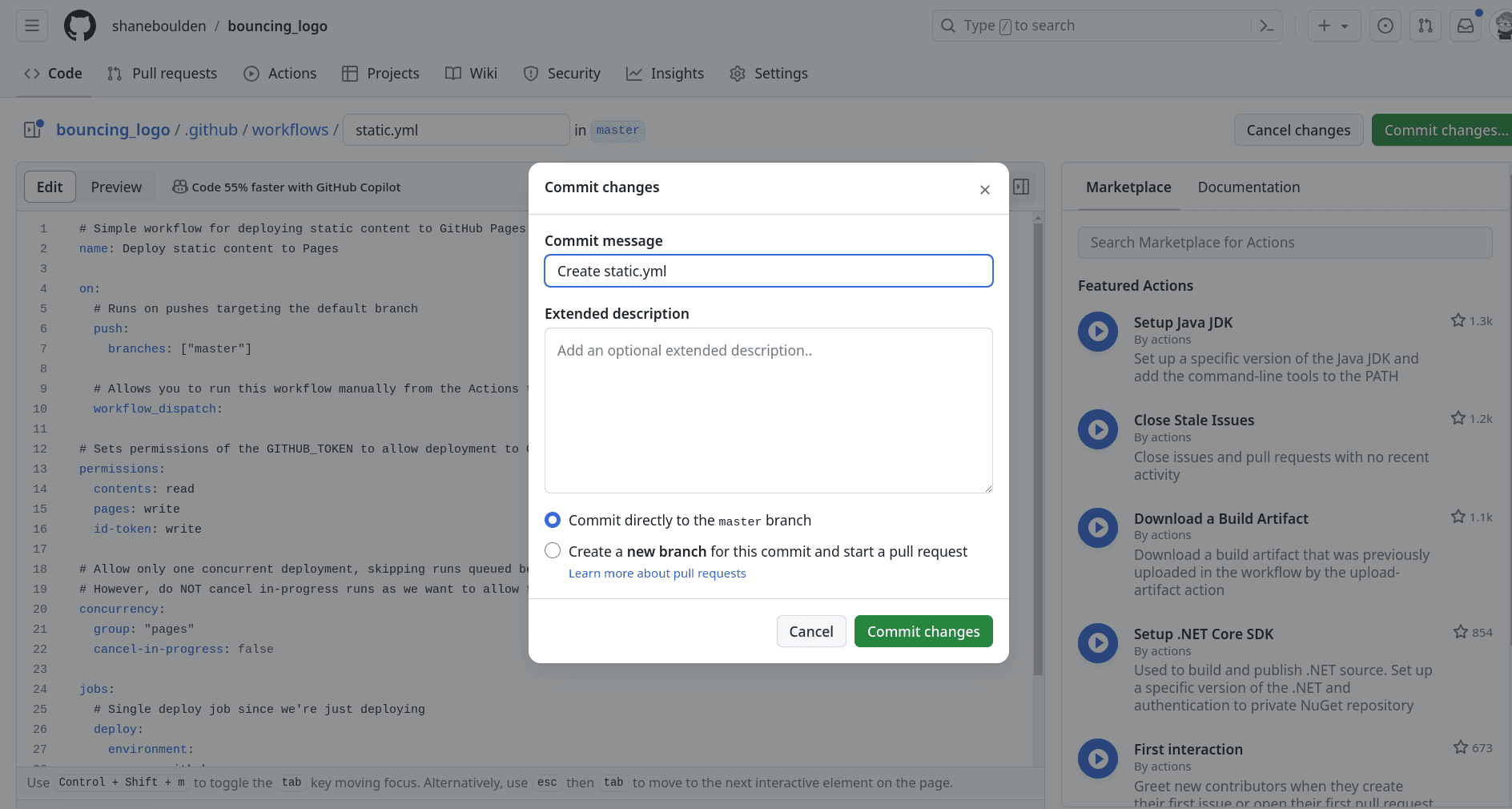This screenshot has width=1512, height=809.
Task: Star the Close Stale Issues action
Action: 1458,418
